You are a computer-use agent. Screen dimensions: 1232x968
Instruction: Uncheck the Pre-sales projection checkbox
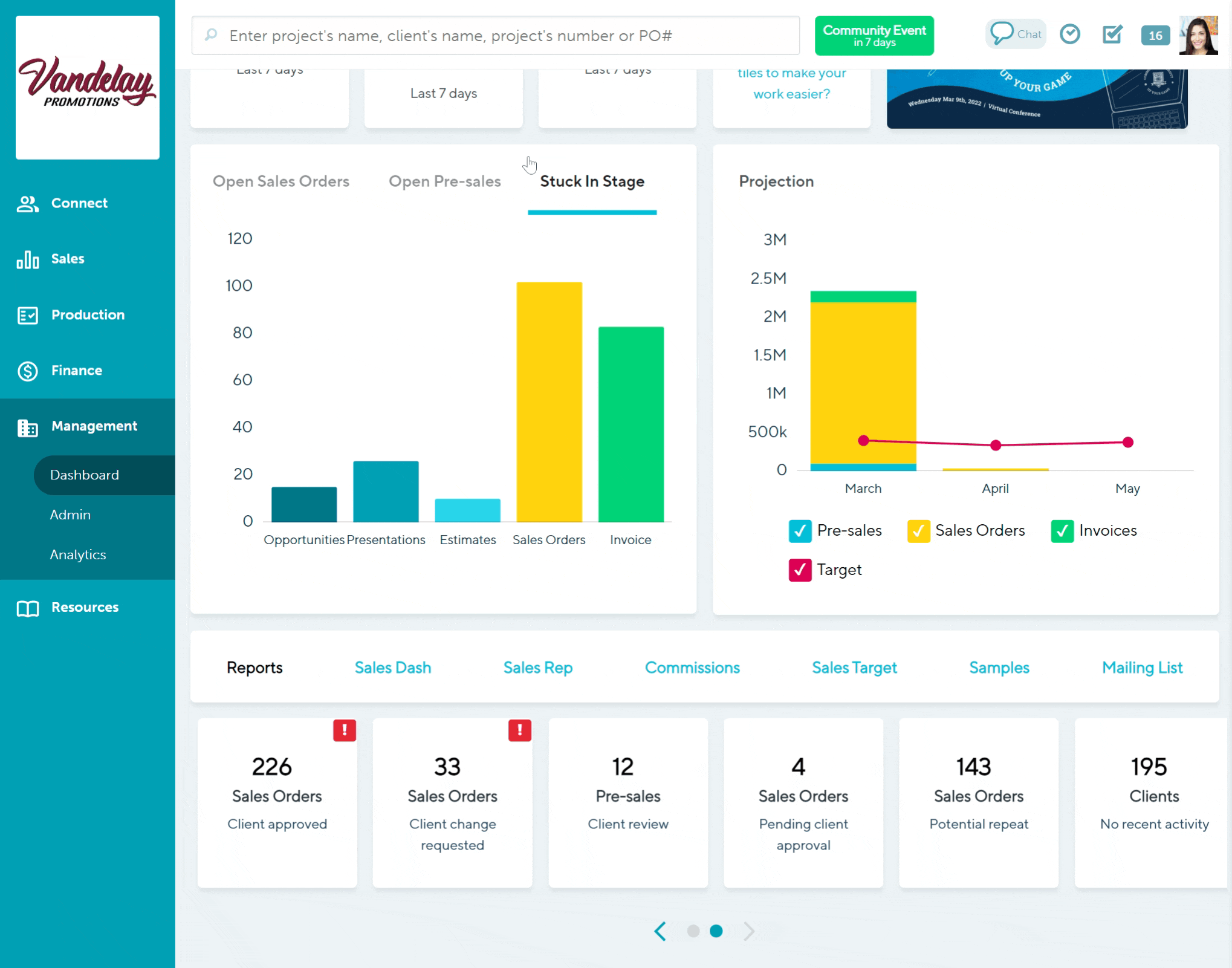pyautogui.click(x=800, y=531)
